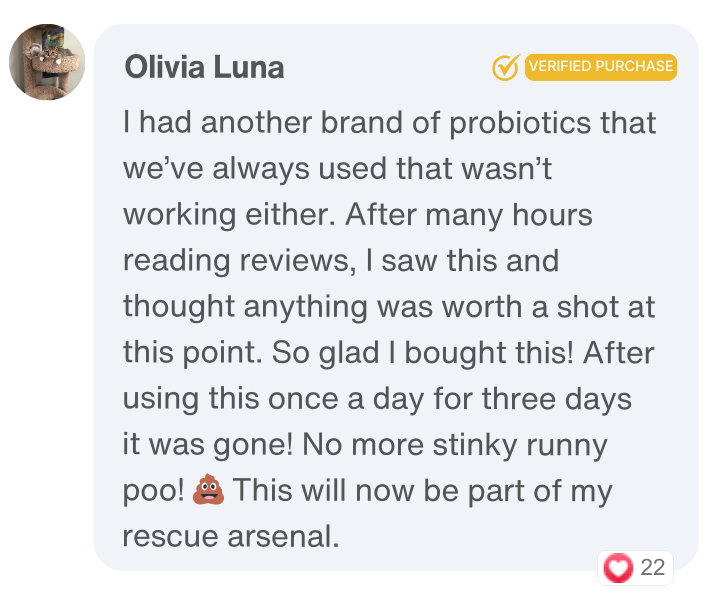The height and width of the screenshot is (598, 713).
Task: Click the line "working either. After many hours"
Action: [357, 215]
